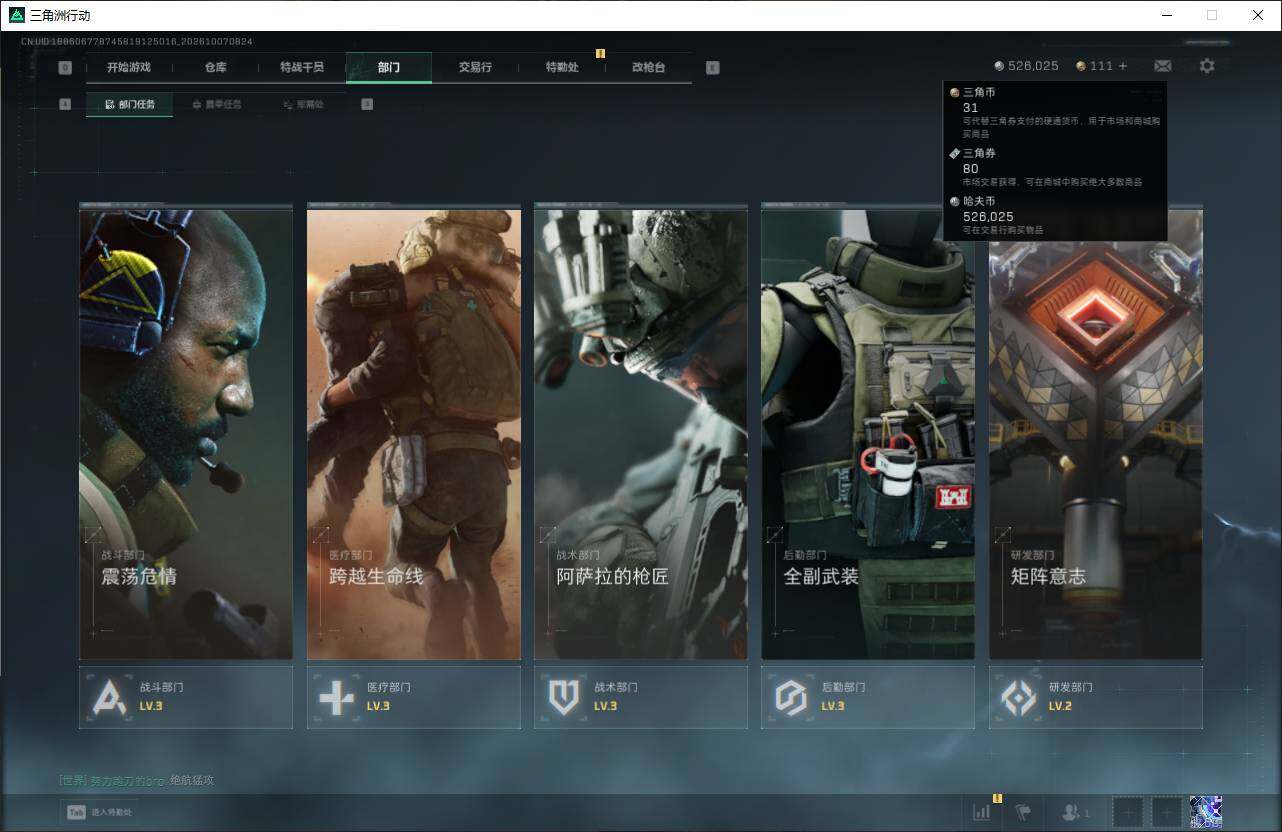Switch to the 改枪台 tab
The height and width of the screenshot is (832, 1282).
pos(648,67)
